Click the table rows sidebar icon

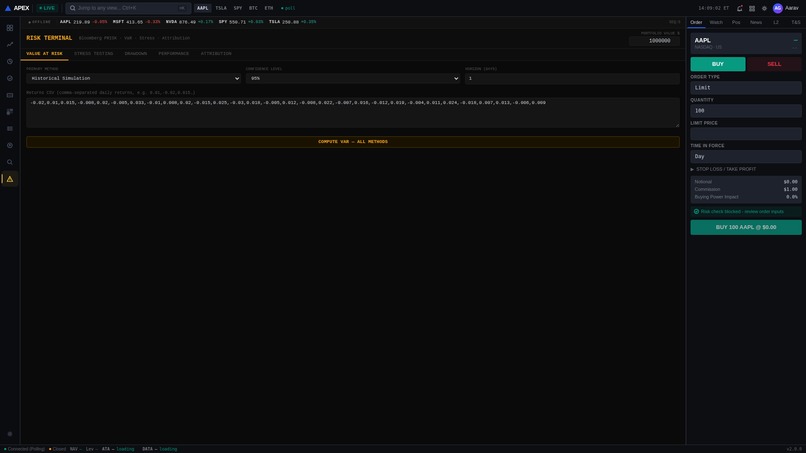click(10, 129)
